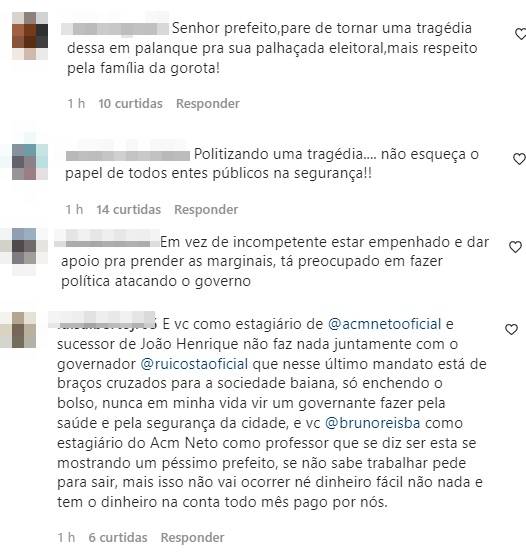Open second commenter's profile picture
The height and width of the screenshot is (552, 526).
[x=30, y=162]
